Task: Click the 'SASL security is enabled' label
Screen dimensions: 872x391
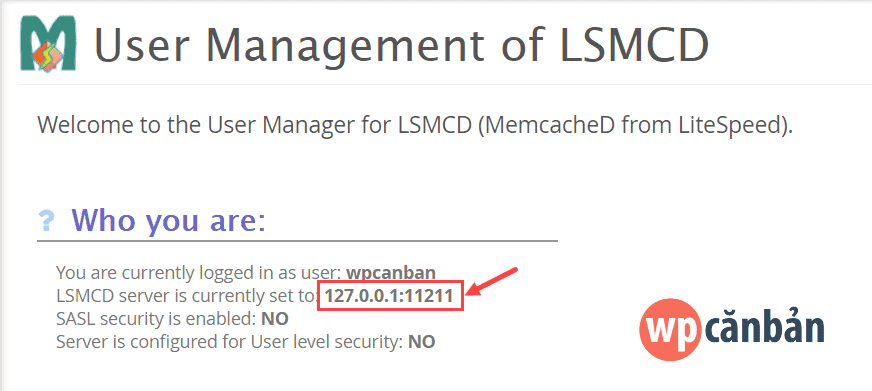Action: 156,319
